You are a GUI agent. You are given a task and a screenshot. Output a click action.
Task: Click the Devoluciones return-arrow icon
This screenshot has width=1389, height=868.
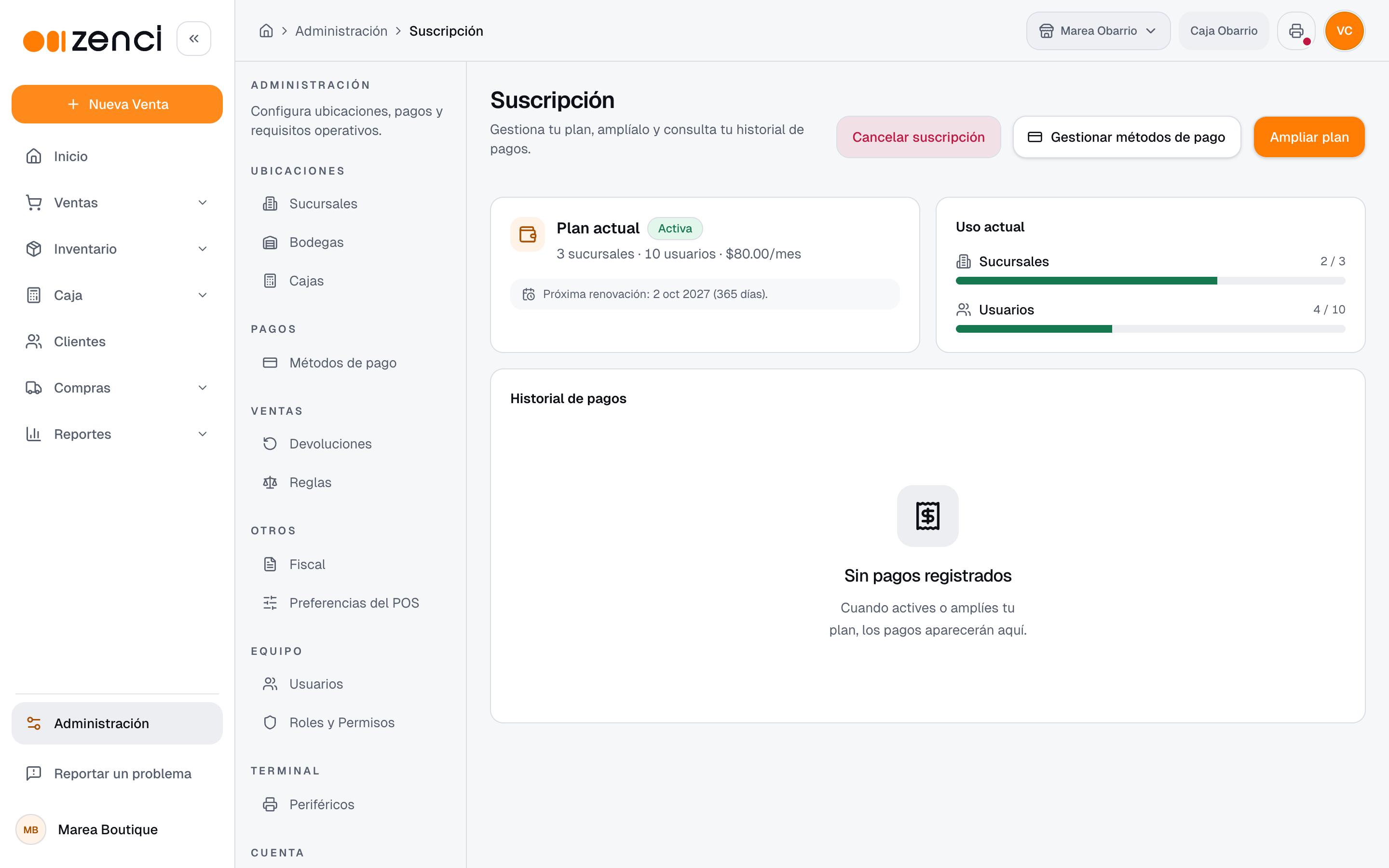[271, 444]
